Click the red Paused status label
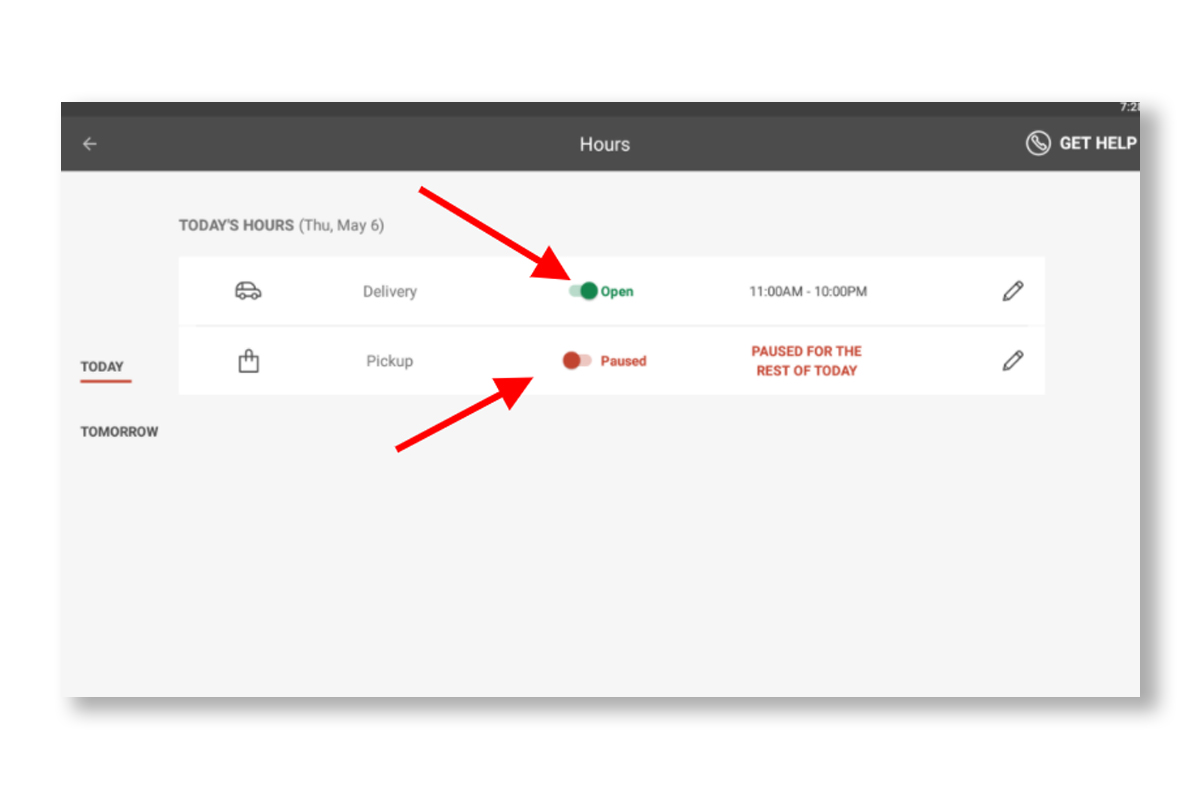 (623, 361)
